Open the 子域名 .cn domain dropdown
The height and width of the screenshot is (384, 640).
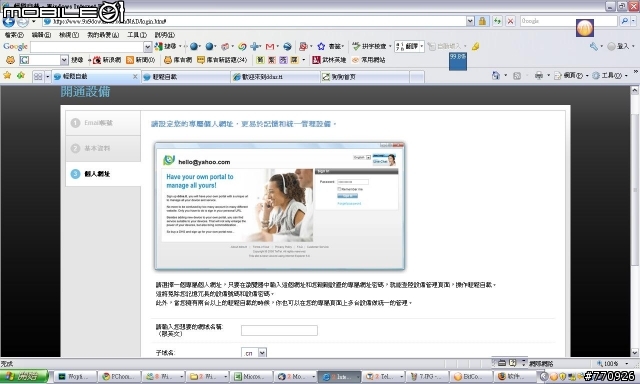pyautogui.click(x=262, y=352)
